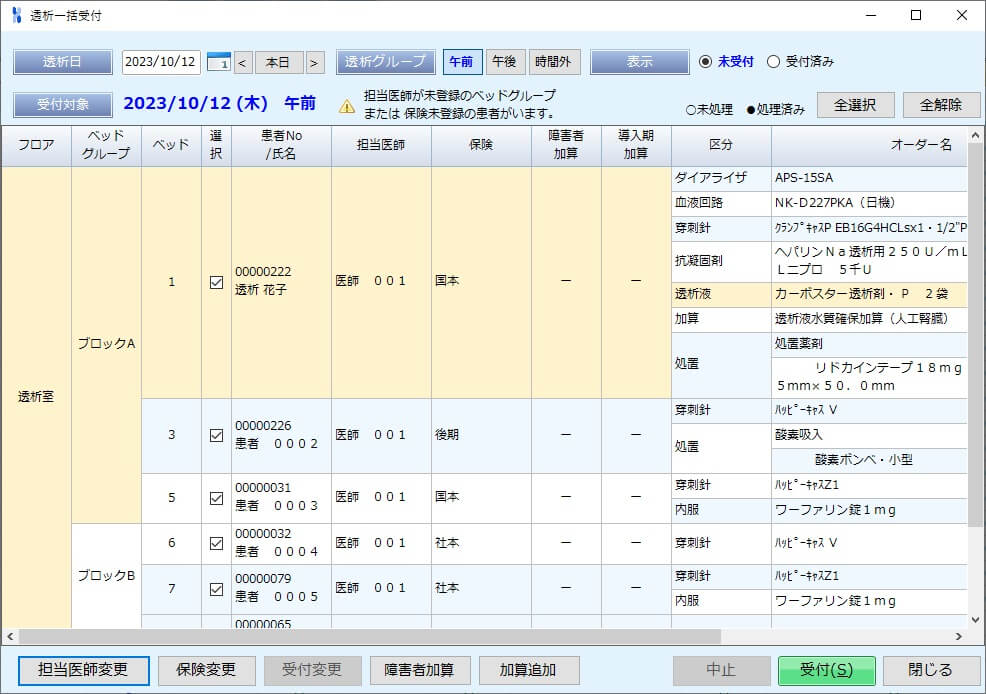Switch to the 午後 shift tab
986x694 pixels.
coord(505,61)
